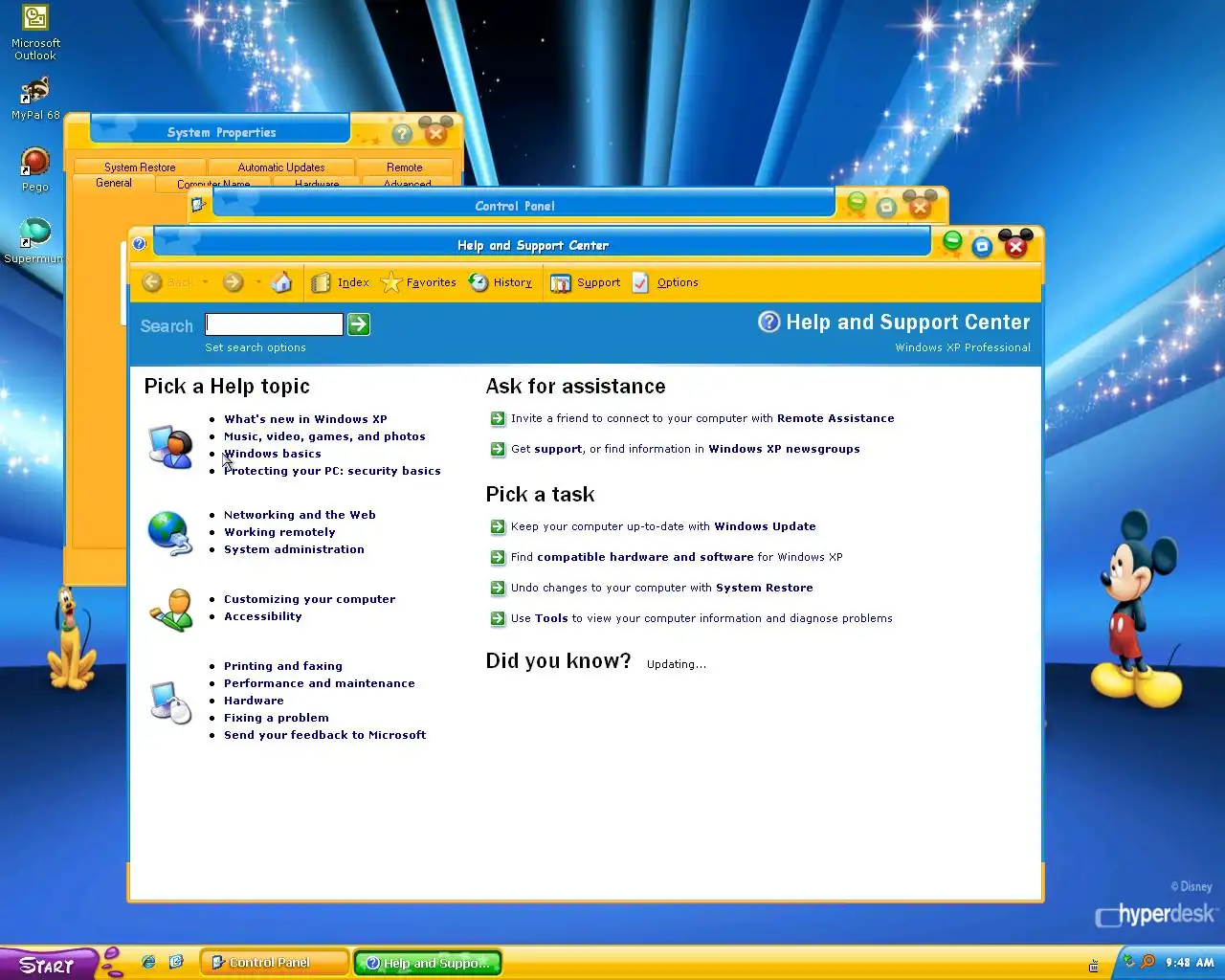Open the Working remotely topic
Image resolution: width=1225 pixels, height=980 pixels.
pyautogui.click(x=279, y=532)
